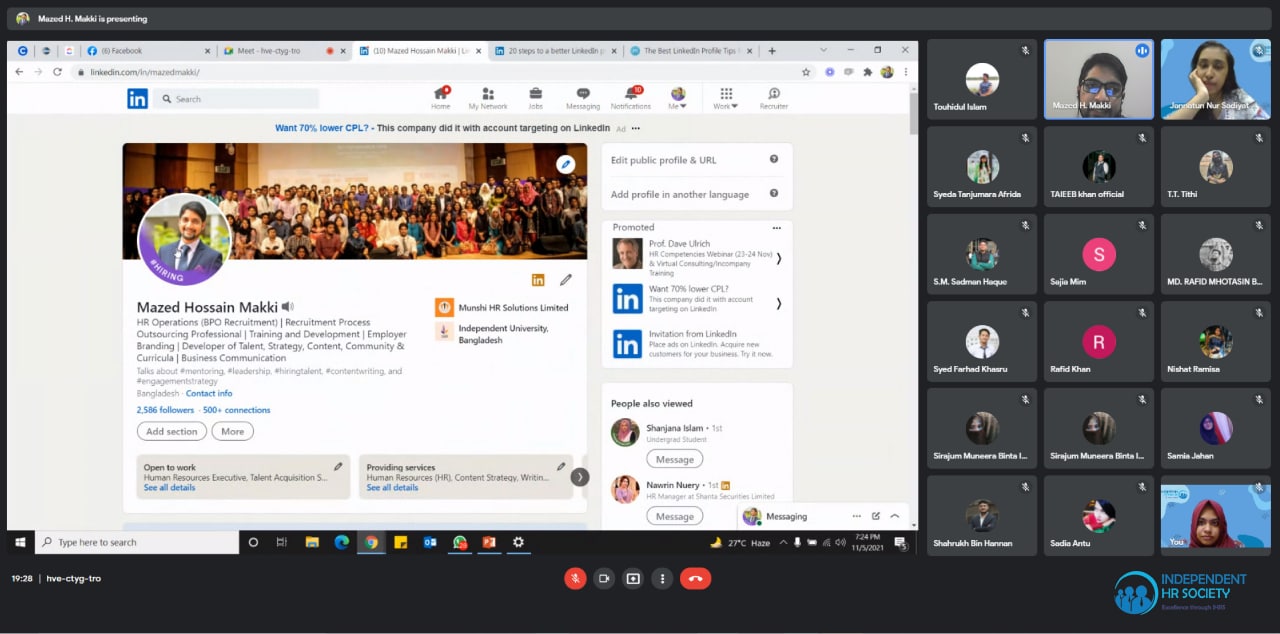The height and width of the screenshot is (634, 1280).
Task: Reload the browser page
Action: (57, 72)
